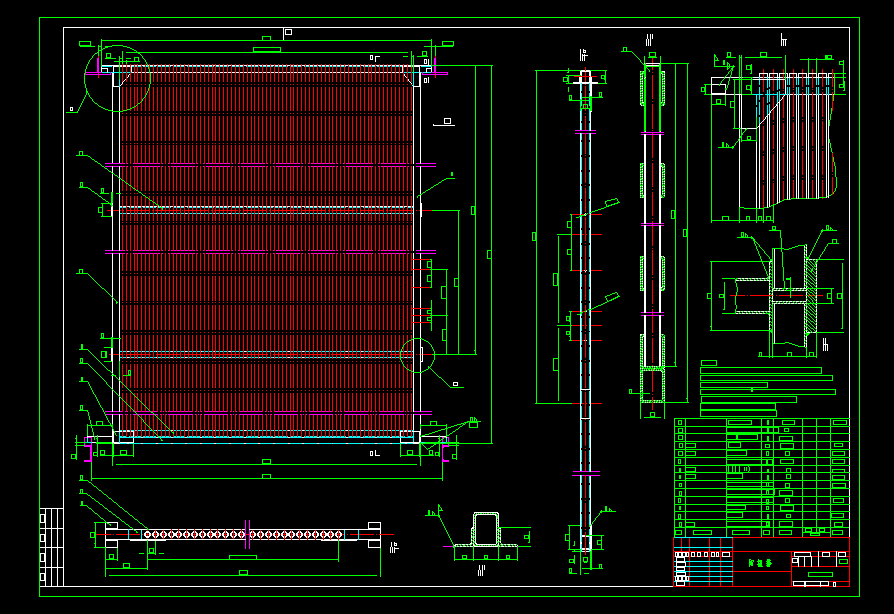Select the main red-hatched front elevation panel

(267, 254)
